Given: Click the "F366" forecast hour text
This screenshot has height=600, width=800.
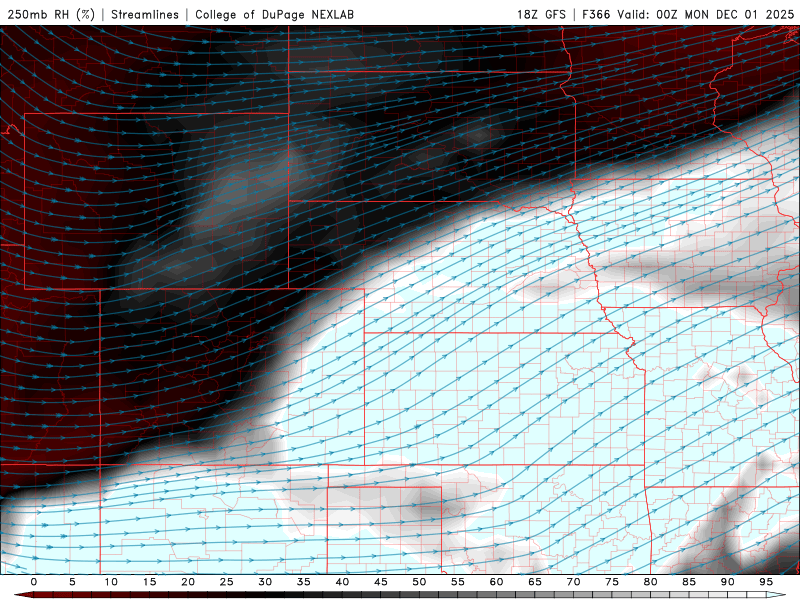Looking at the screenshot, I should click(596, 14).
